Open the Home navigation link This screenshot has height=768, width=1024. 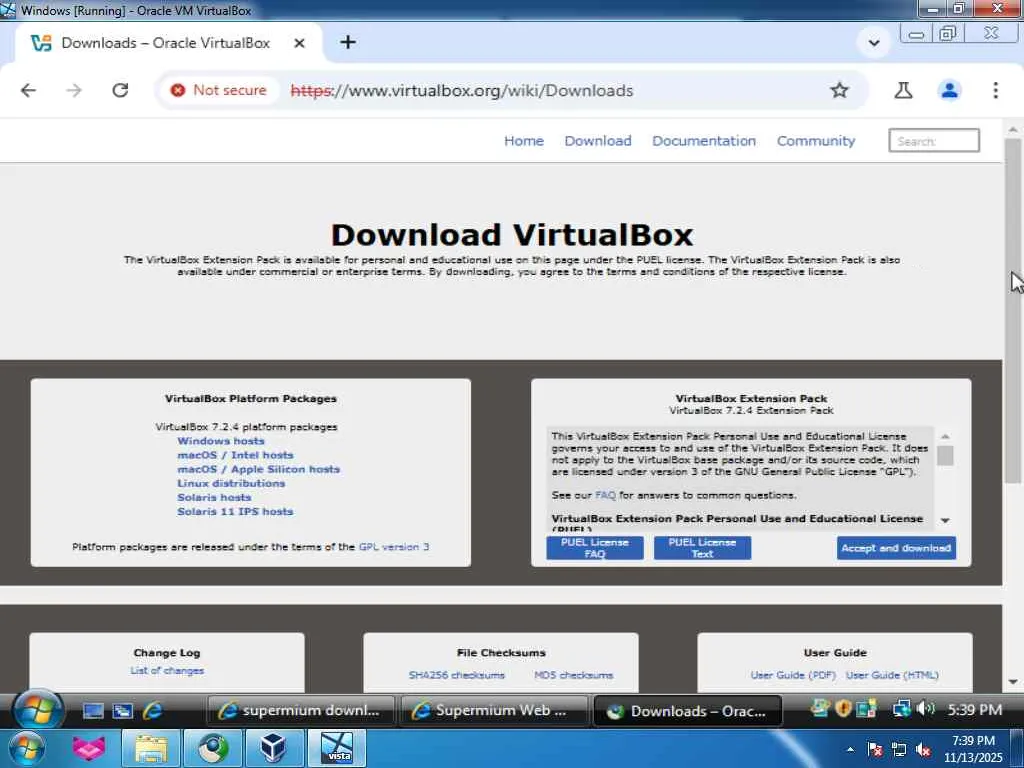pyautogui.click(x=524, y=141)
